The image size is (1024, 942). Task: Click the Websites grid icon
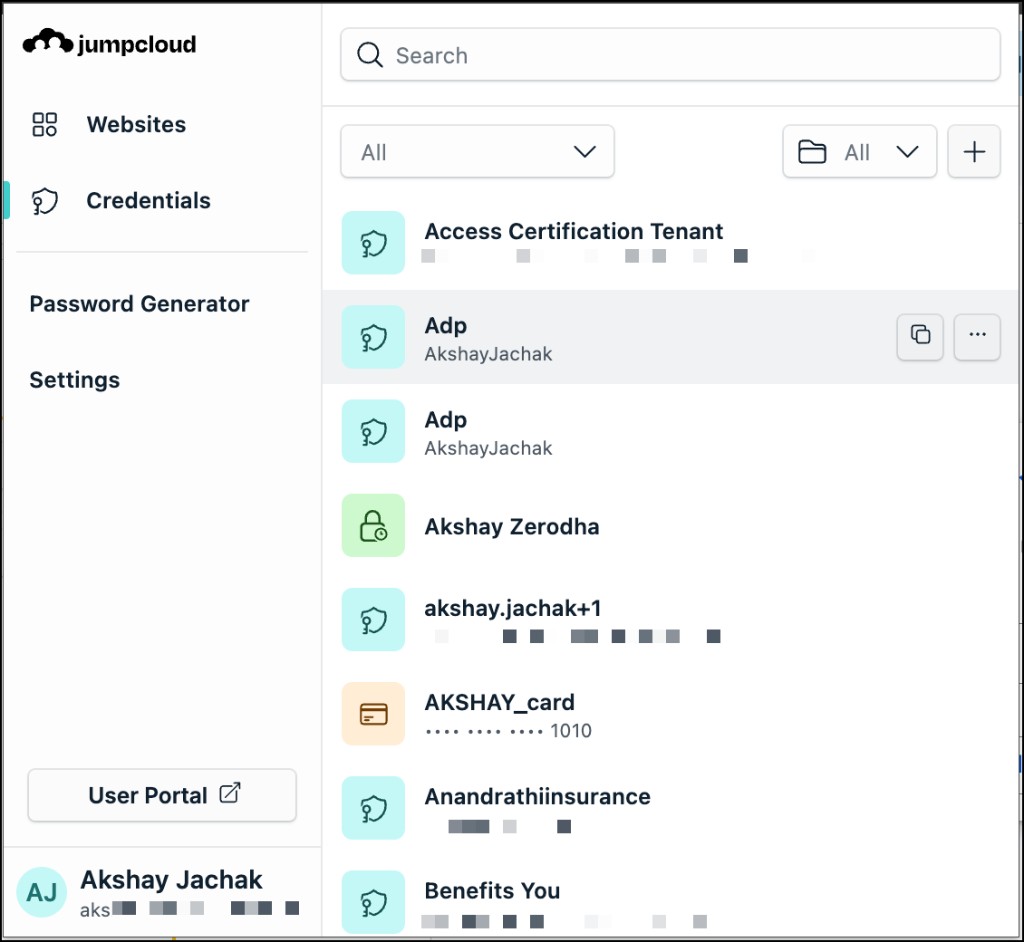coord(44,124)
